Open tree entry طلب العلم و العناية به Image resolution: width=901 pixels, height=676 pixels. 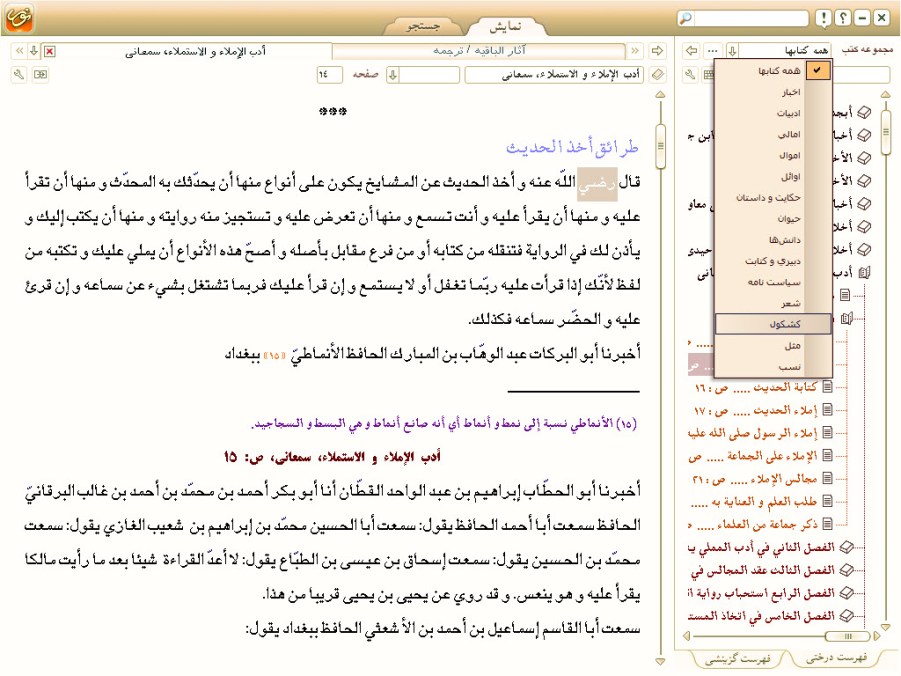[x=754, y=501]
